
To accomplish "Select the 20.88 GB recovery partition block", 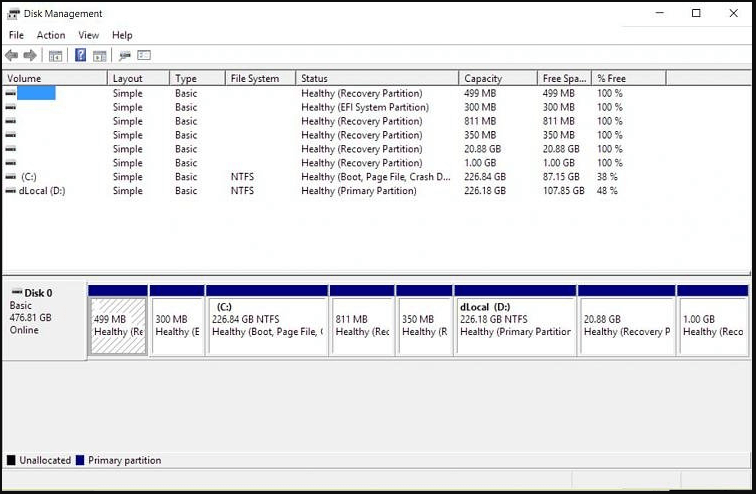I will (627, 326).
